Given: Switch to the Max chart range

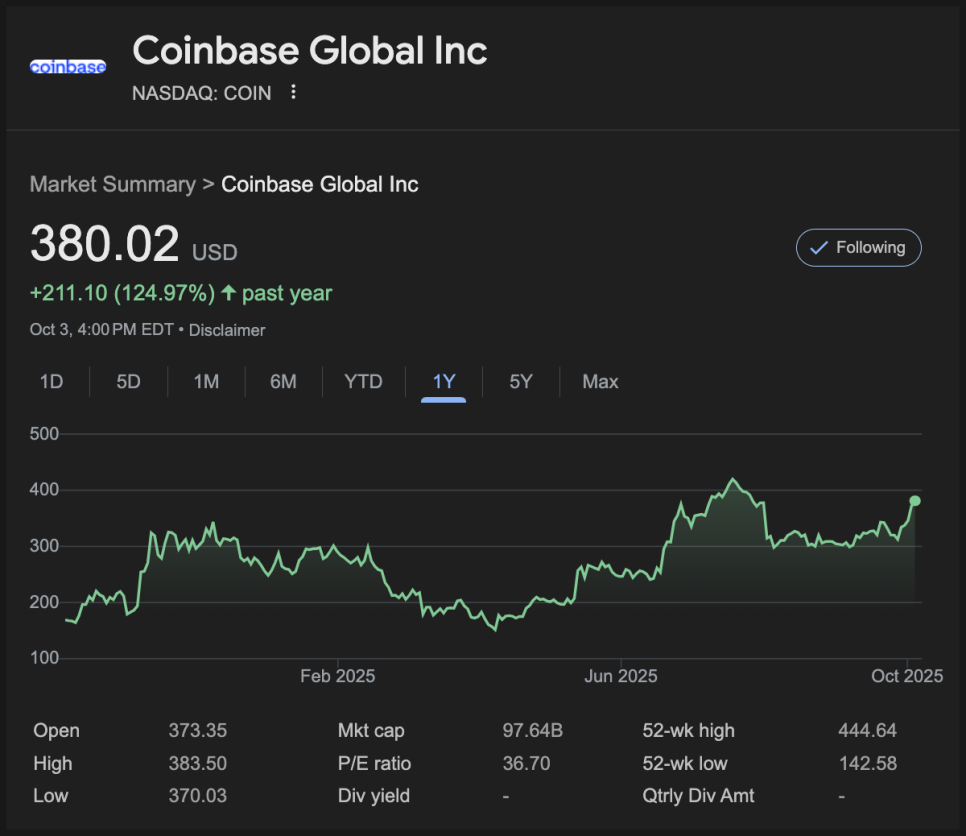Looking at the screenshot, I should tap(600, 381).
